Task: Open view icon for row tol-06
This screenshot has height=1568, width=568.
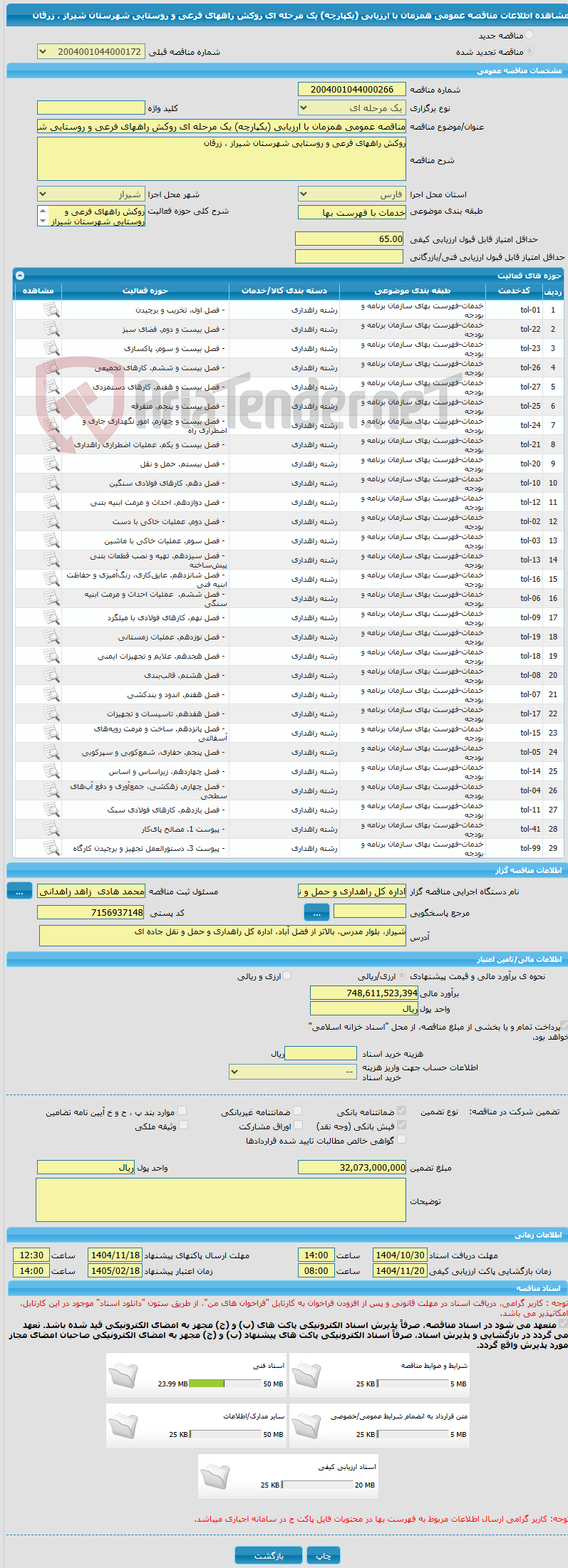Action: [51, 598]
